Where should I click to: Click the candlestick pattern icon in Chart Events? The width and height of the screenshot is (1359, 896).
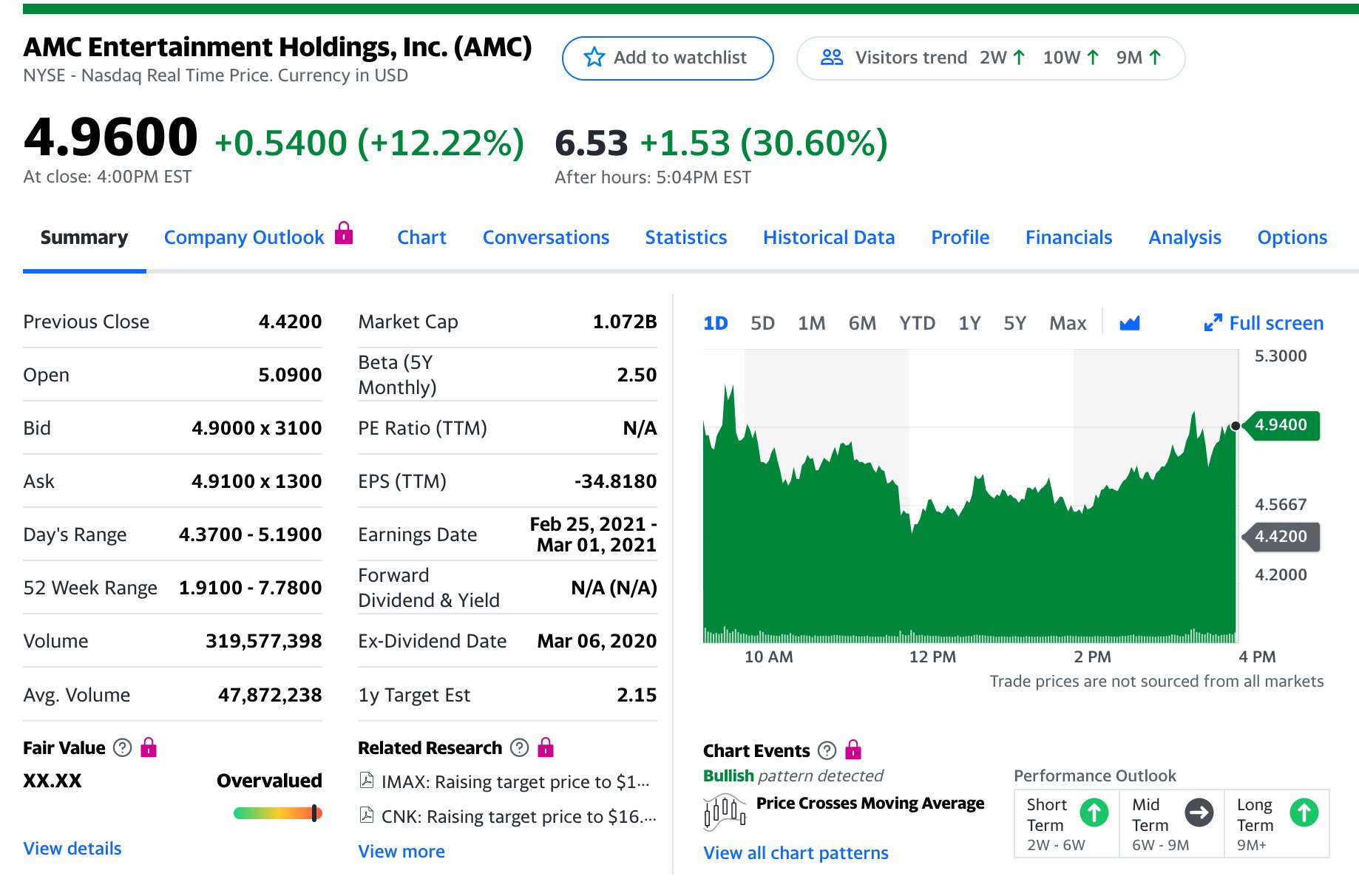coord(725,812)
